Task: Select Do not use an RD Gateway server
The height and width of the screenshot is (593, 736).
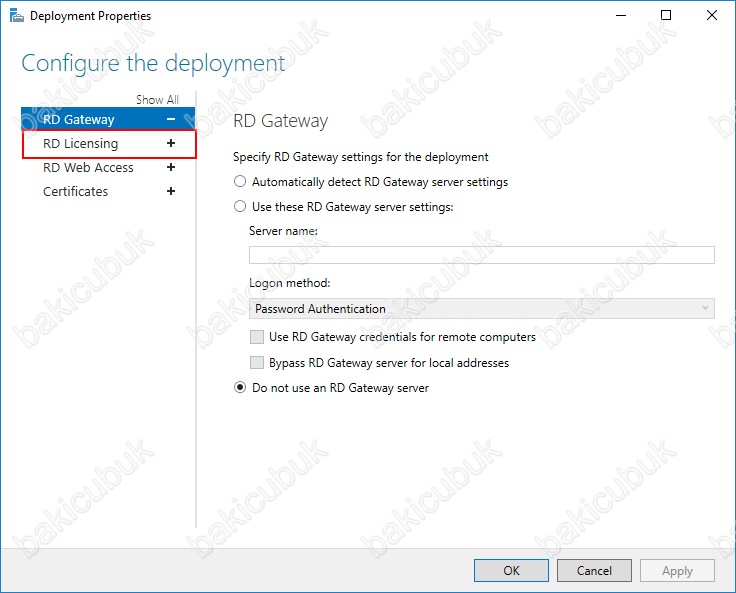Action: pos(240,388)
